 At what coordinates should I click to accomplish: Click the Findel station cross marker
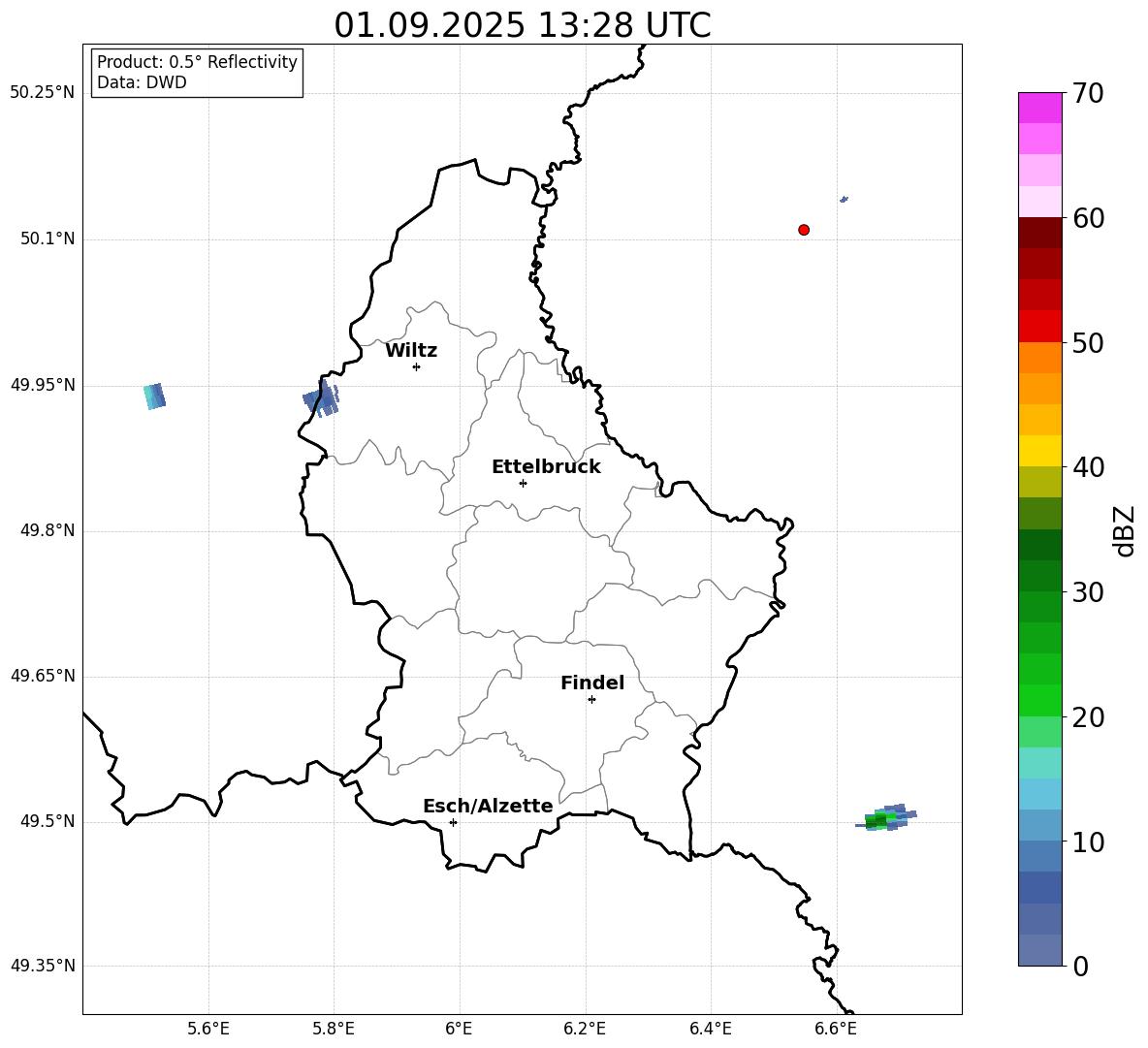(591, 700)
